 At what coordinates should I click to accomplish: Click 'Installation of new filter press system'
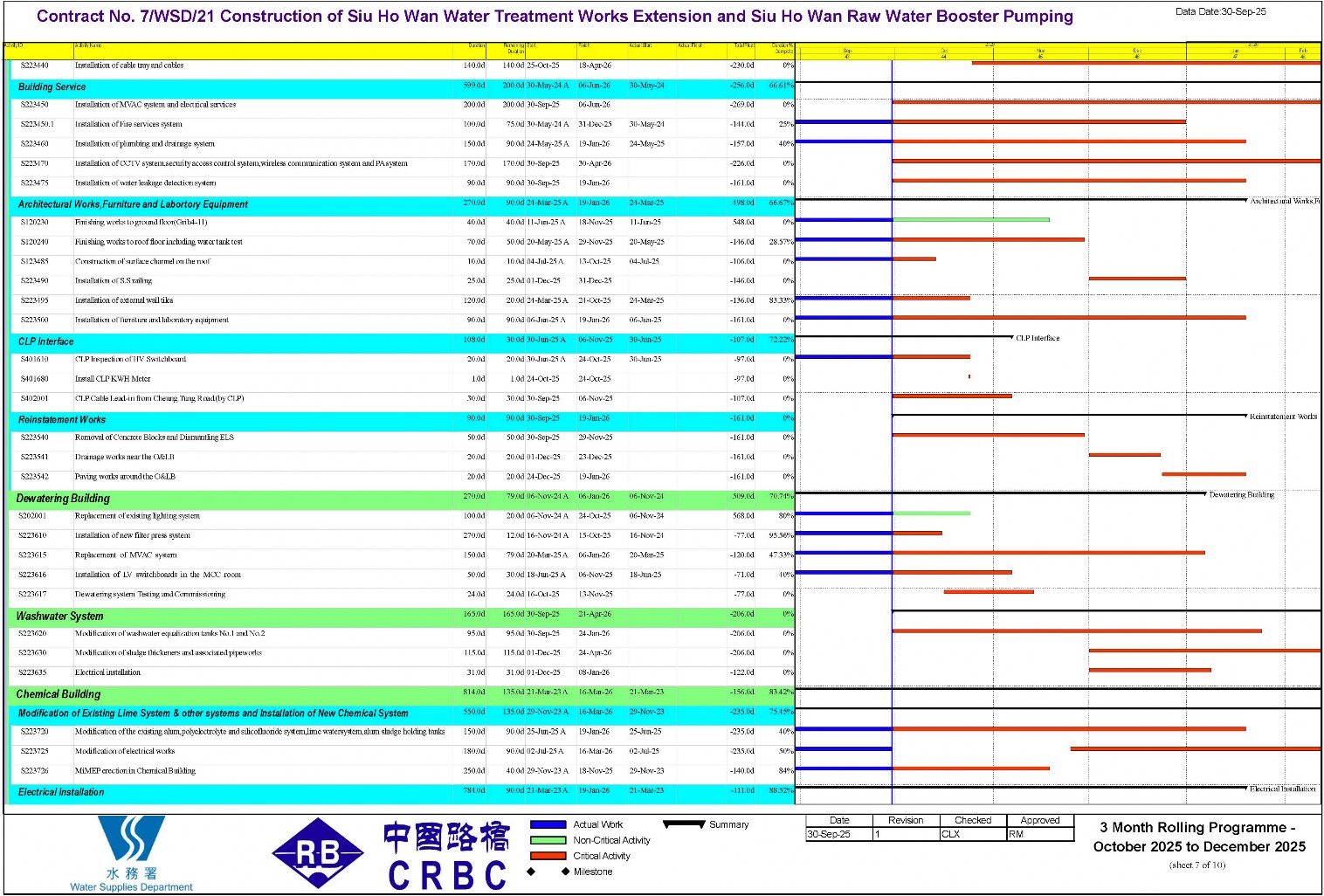coord(132,535)
